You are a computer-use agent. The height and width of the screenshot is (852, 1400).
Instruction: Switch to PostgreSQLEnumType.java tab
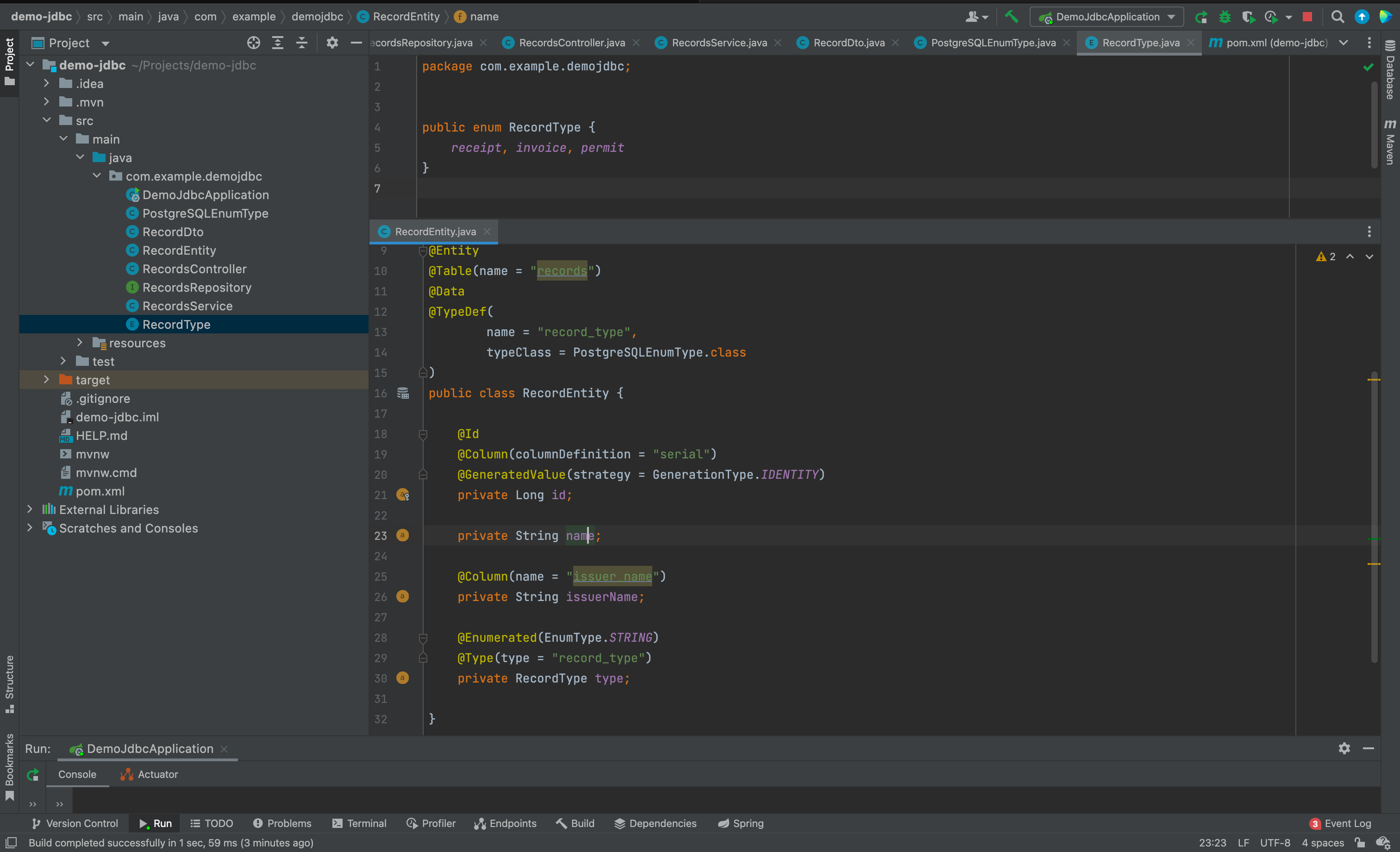pyautogui.click(x=993, y=43)
